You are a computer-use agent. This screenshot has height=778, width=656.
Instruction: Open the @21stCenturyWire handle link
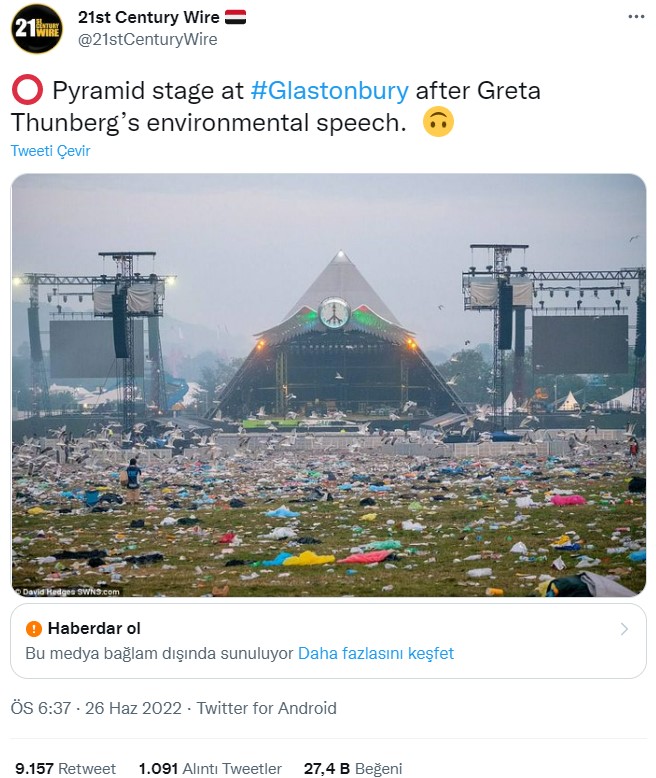pyautogui.click(x=147, y=39)
